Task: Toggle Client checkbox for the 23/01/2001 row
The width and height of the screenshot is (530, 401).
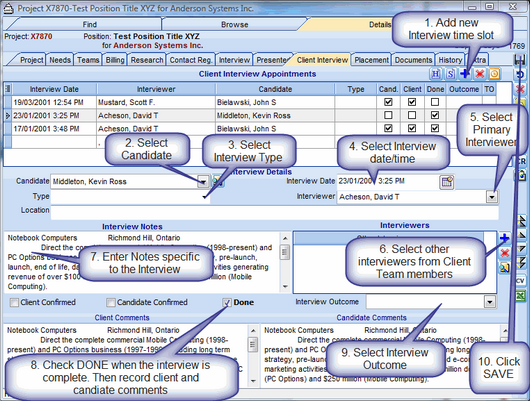Action: click(x=412, y=115)
